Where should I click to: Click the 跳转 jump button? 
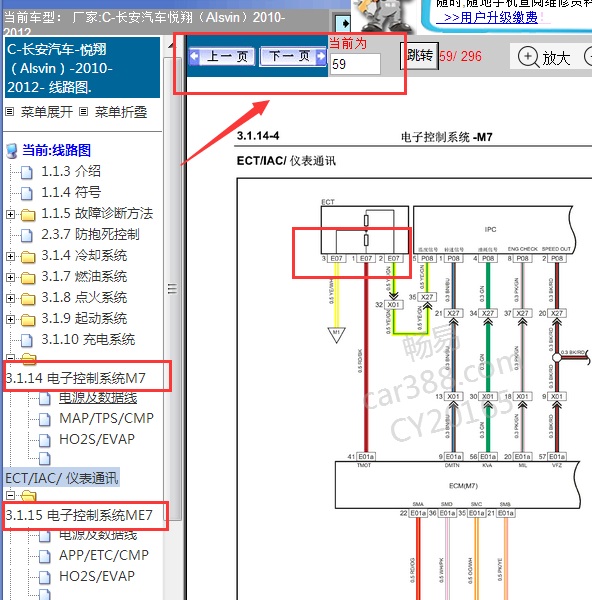coord(419,56)
